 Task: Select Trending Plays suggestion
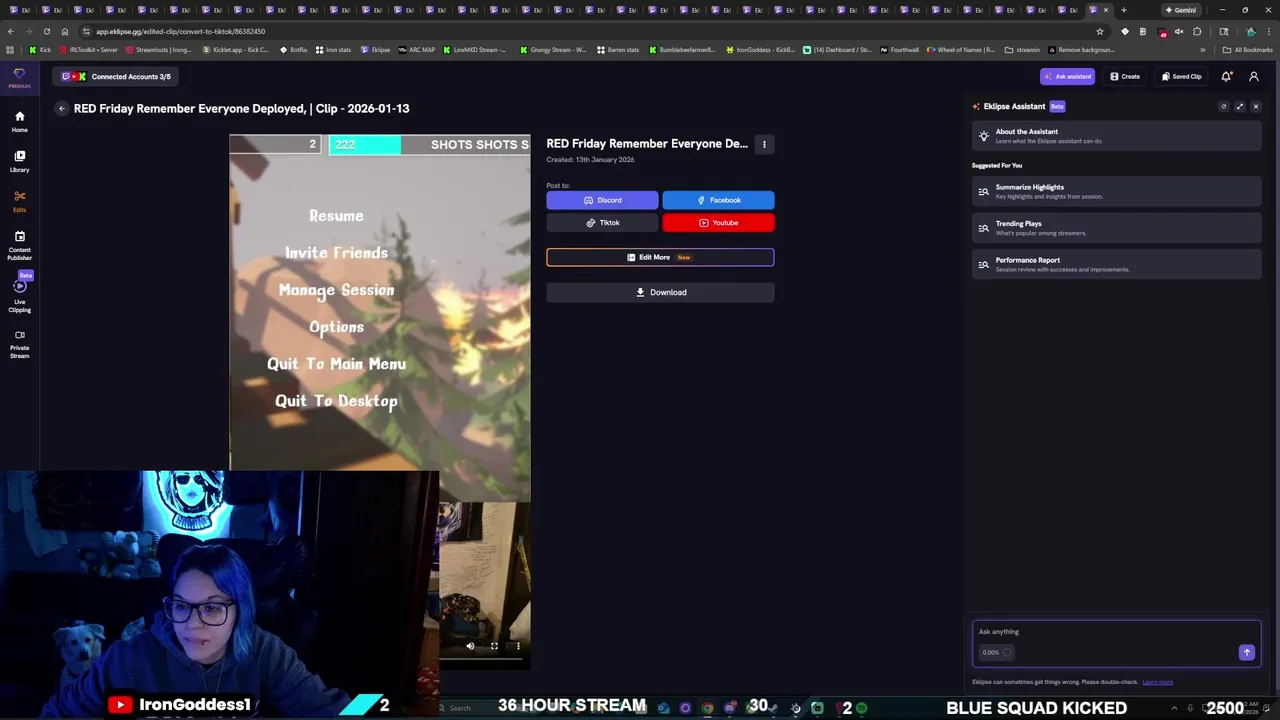[x=1117, y=228]
